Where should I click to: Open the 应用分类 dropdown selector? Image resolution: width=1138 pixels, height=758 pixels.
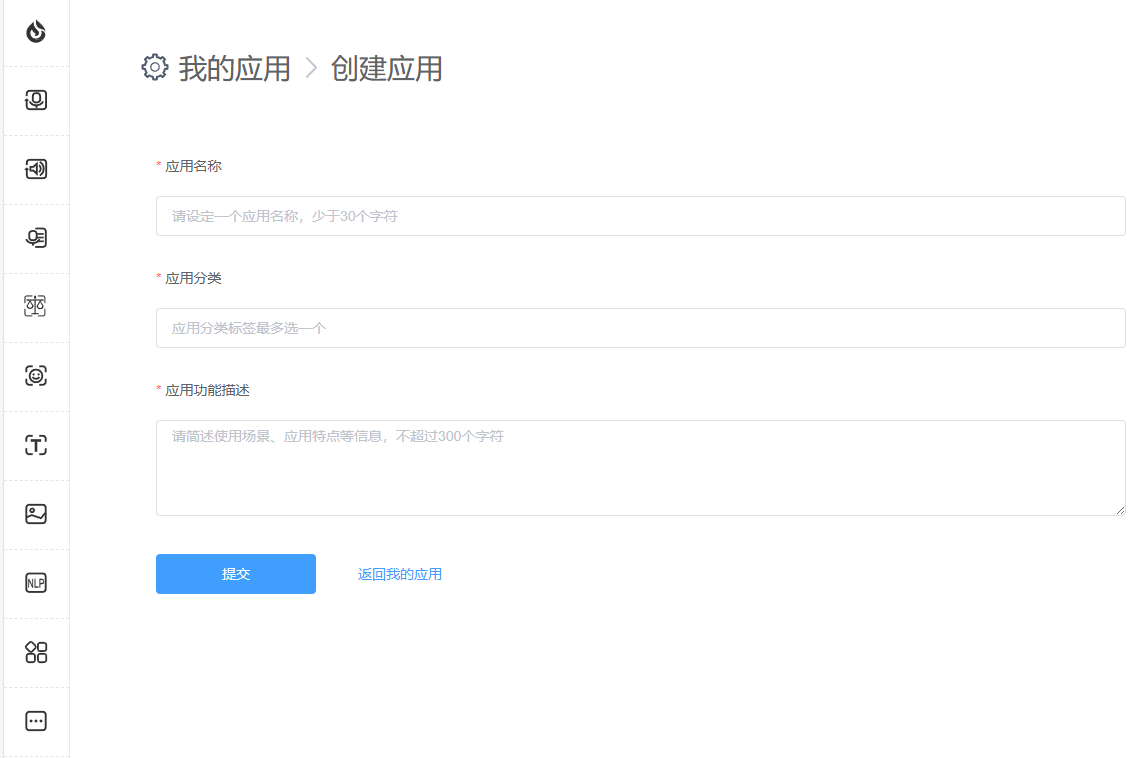click(x=640, y=328)
